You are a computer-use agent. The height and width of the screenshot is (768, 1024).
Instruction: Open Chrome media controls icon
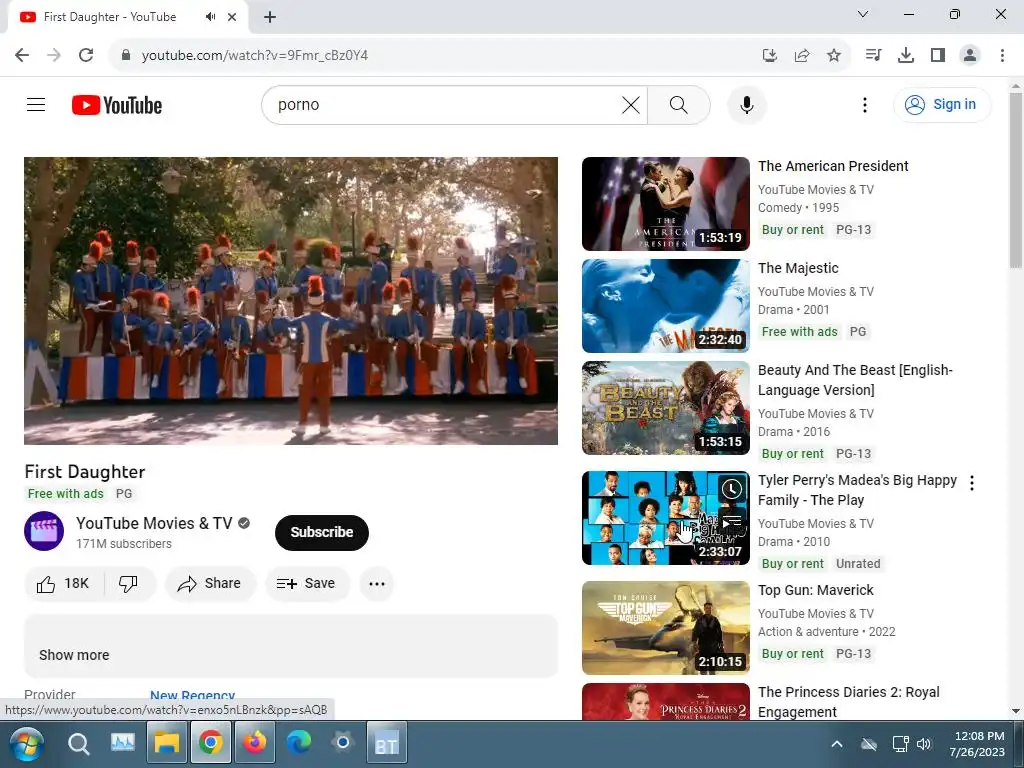click(x=873, y=56)
